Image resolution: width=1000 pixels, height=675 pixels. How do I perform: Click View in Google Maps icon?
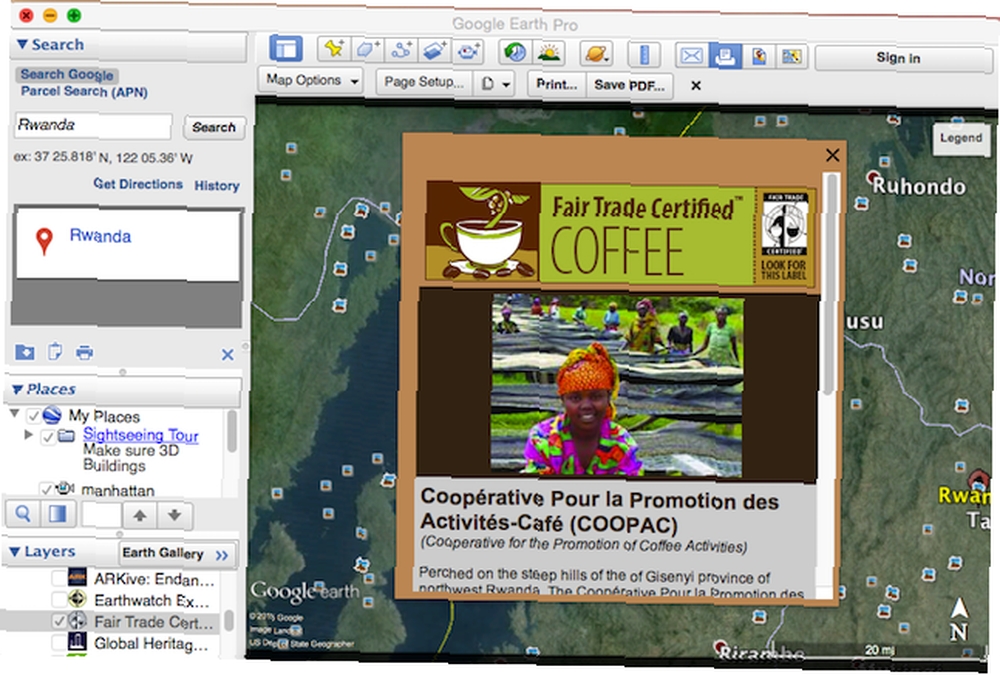791,57
